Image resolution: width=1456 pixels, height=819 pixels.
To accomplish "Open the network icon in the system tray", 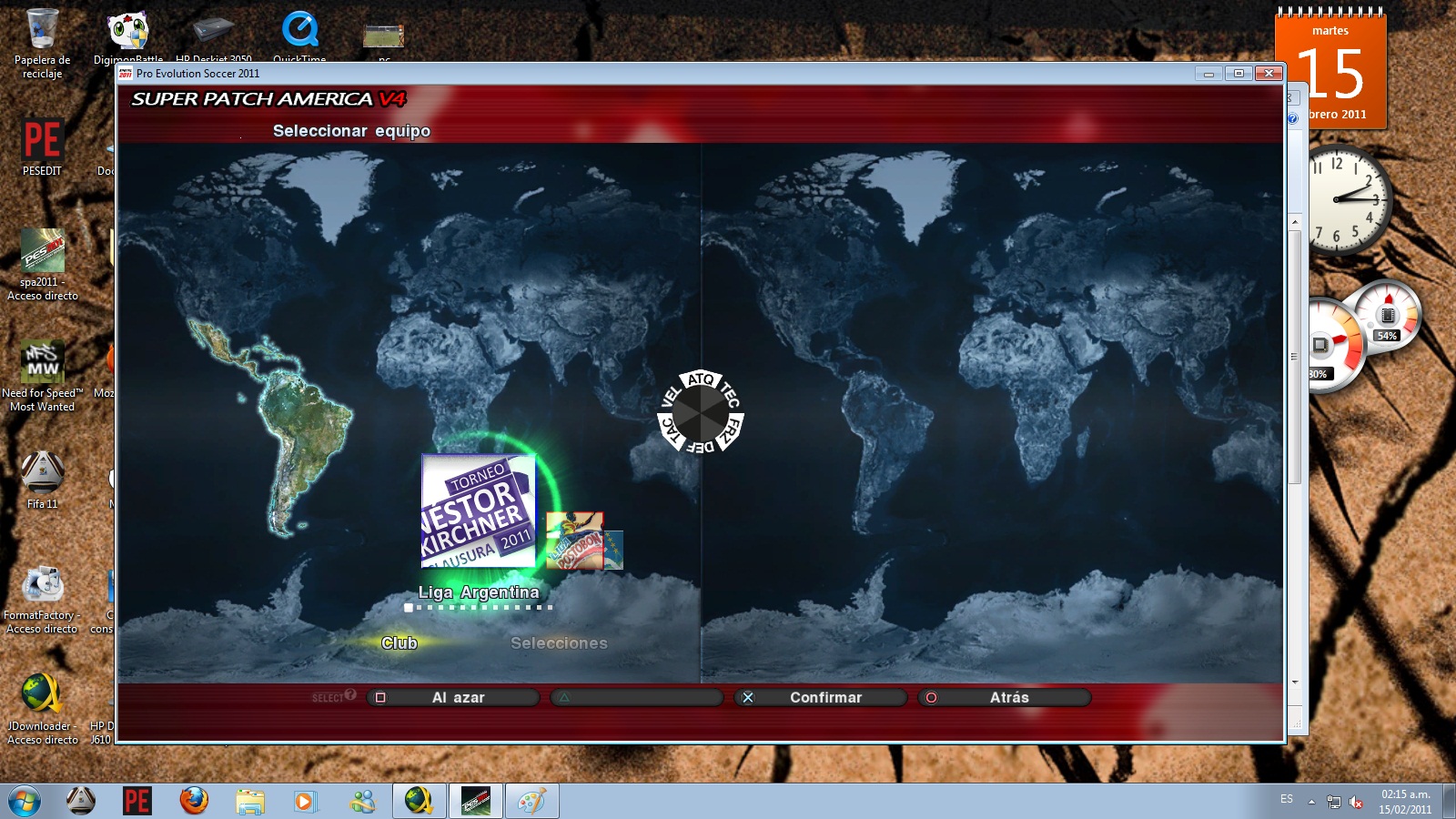I will point(1334,802).
